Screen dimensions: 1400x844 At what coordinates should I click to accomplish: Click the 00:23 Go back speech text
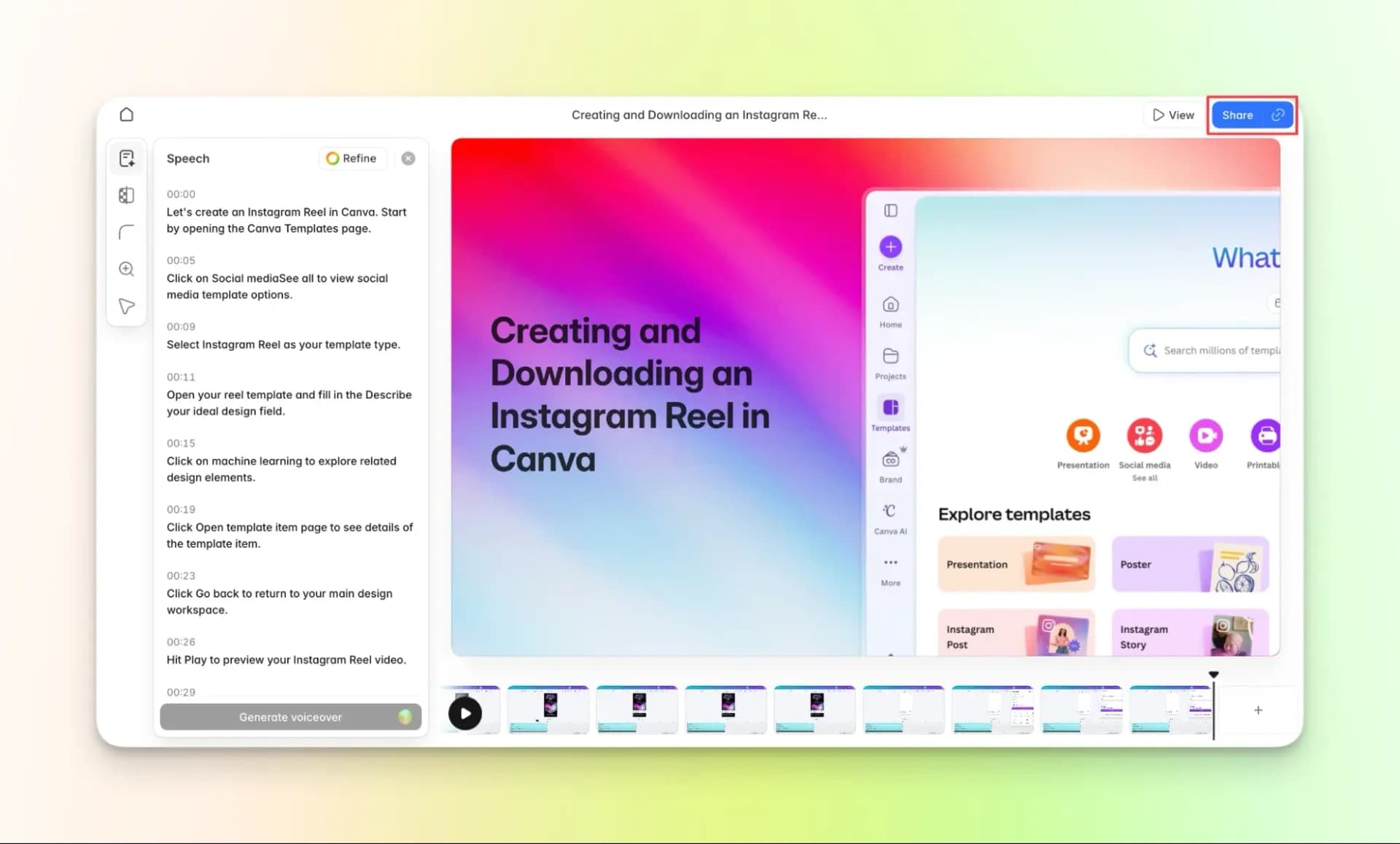(279, 601)
